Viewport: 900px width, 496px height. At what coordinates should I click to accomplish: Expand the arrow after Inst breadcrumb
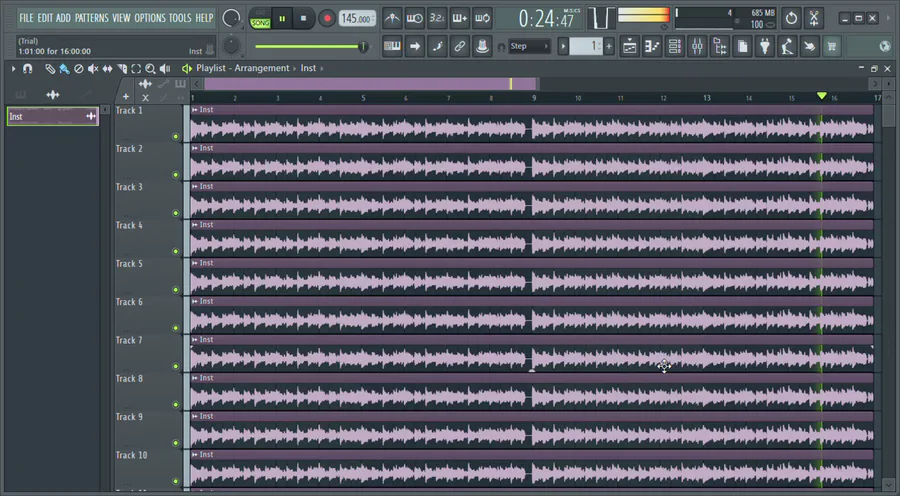tap(322, 68)
